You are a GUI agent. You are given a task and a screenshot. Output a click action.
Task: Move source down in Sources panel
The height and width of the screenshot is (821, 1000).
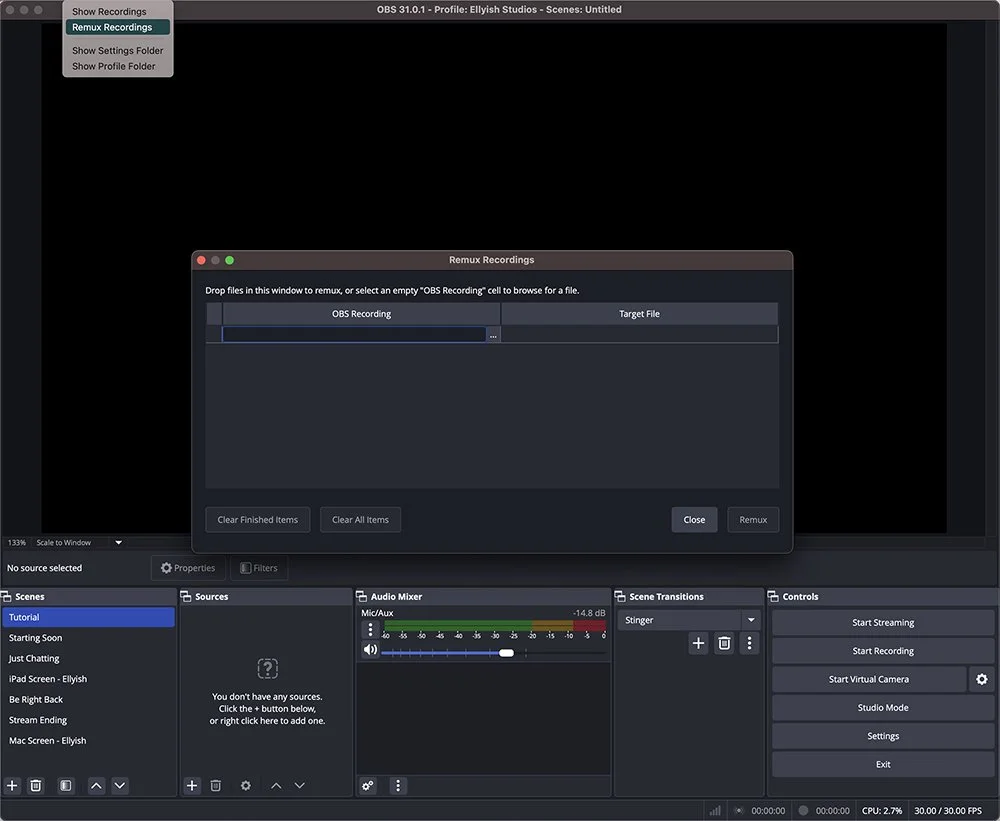coord(300,785)
